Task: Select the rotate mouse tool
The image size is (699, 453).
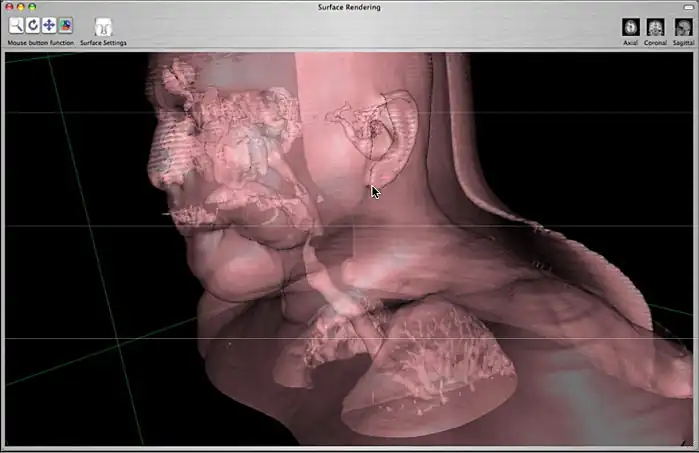Action: 32,26
